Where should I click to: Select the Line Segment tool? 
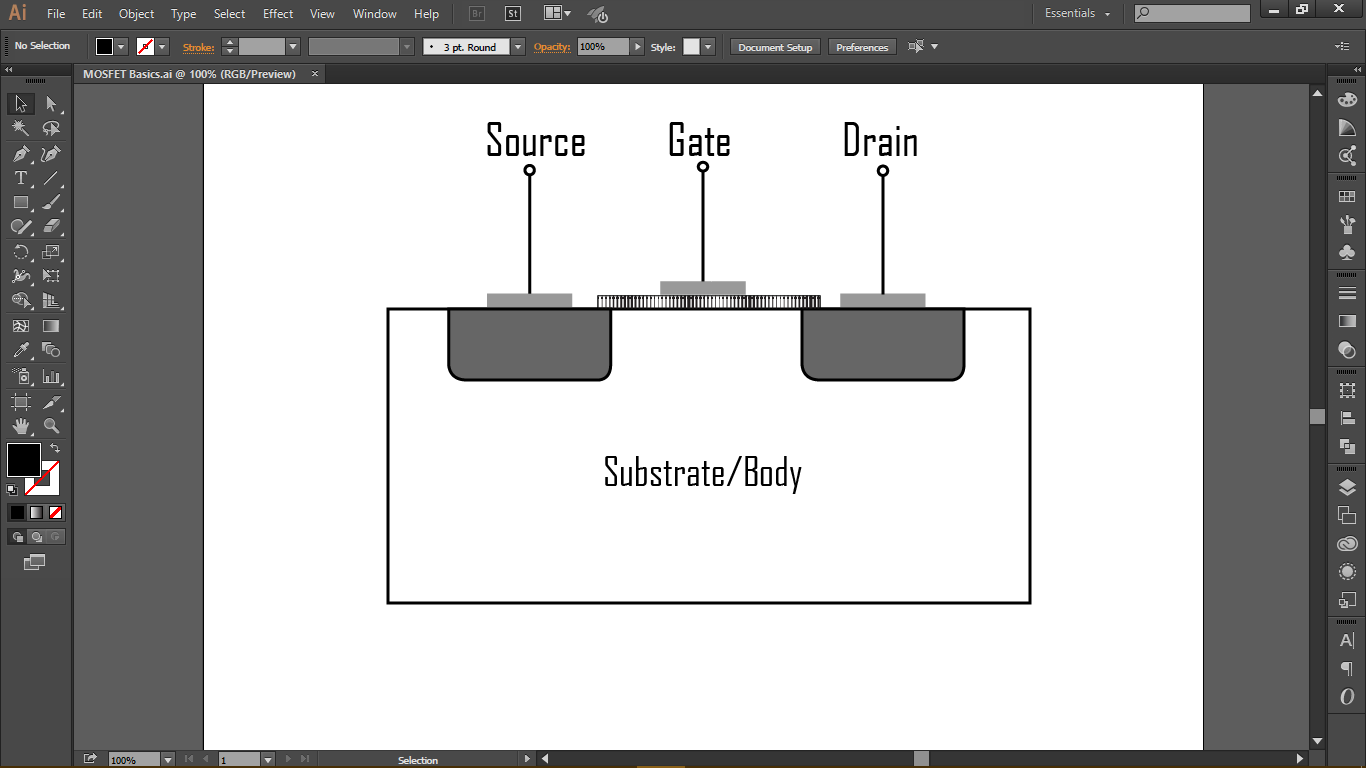(51, 178)
